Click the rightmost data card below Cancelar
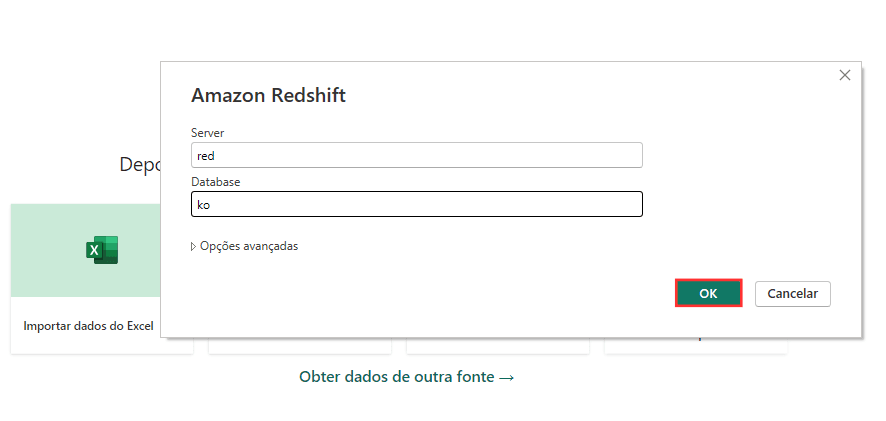This screenshot has width=886, height=421. pyautogui.click(x=696, y=346)
